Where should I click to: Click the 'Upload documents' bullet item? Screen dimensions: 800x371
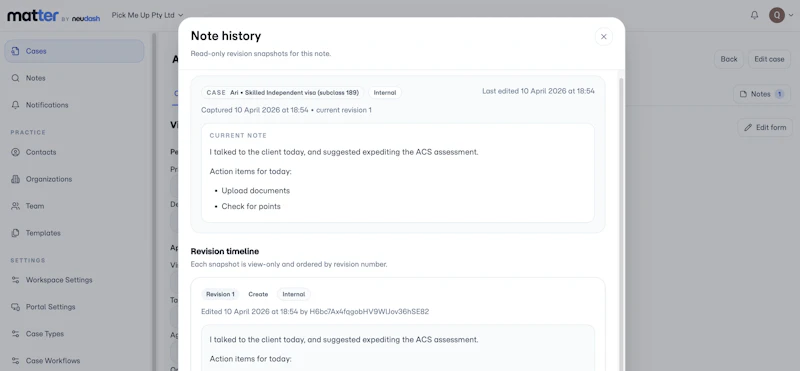pos(256,191)
